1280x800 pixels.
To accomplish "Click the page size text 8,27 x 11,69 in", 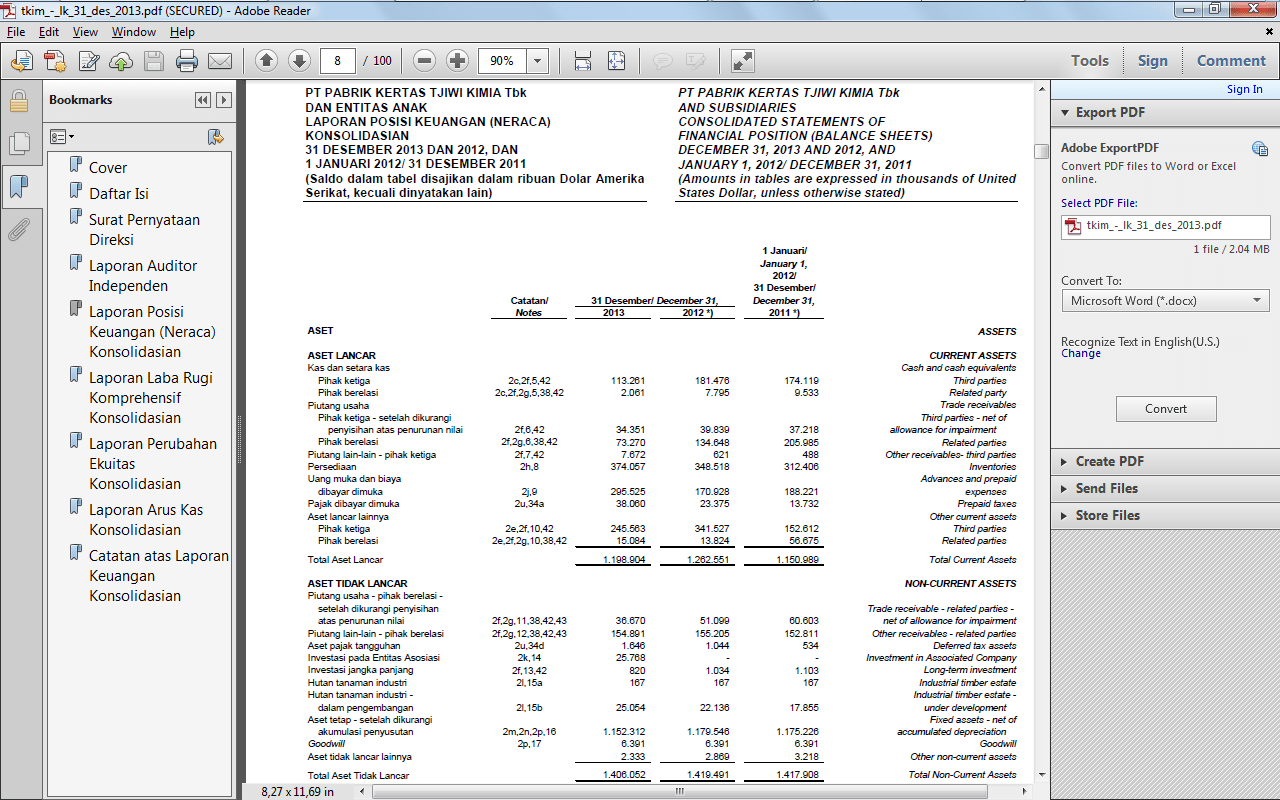I will tap(297, 791).
